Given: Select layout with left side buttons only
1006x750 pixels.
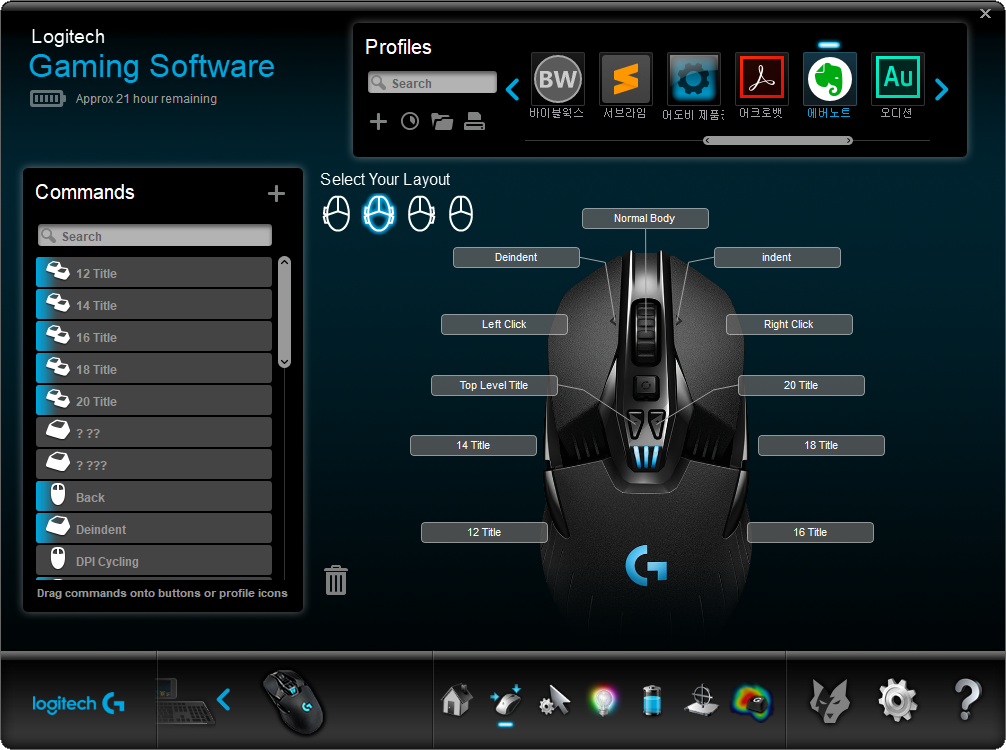Looking at the screenshot, I should (337, 213).
